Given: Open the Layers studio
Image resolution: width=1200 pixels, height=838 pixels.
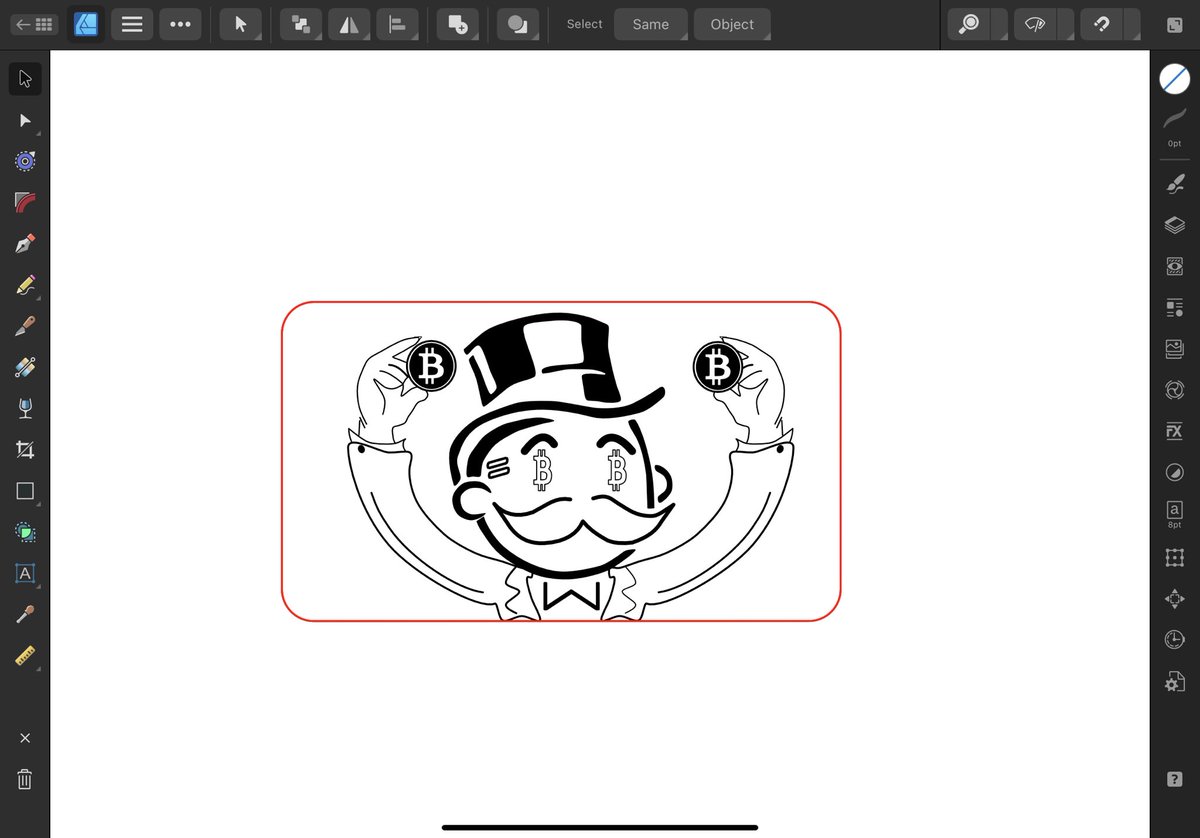Looking at the screenshot, I should pyautogui.click(x=1174, y=225).
